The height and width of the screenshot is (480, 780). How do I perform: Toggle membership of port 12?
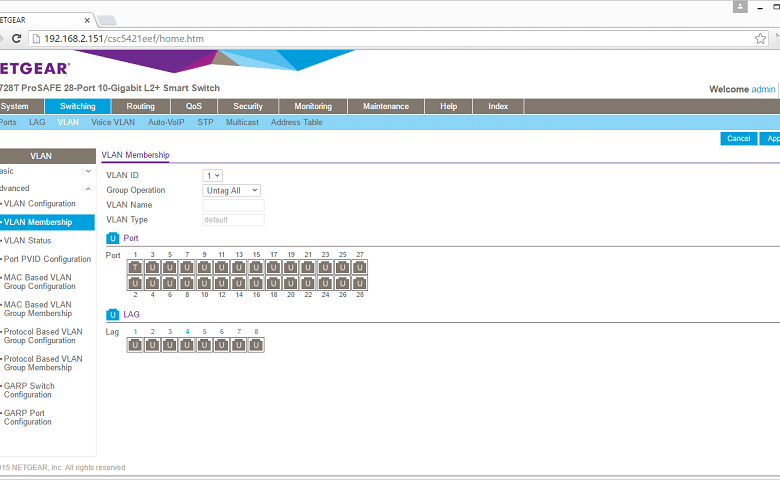(222, 284)
